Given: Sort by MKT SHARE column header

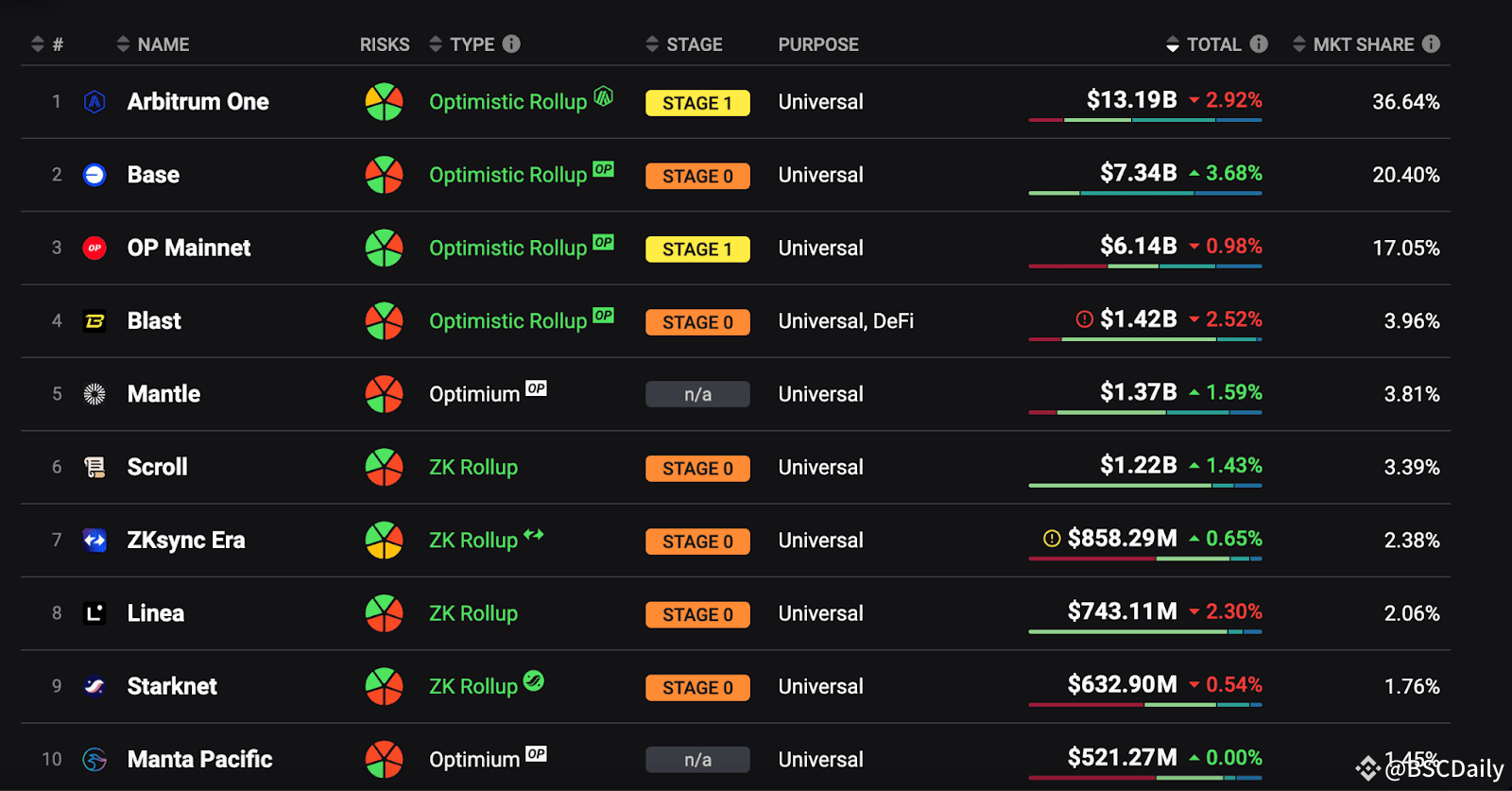Looking at the screenshot, I should click(1363, 44).
